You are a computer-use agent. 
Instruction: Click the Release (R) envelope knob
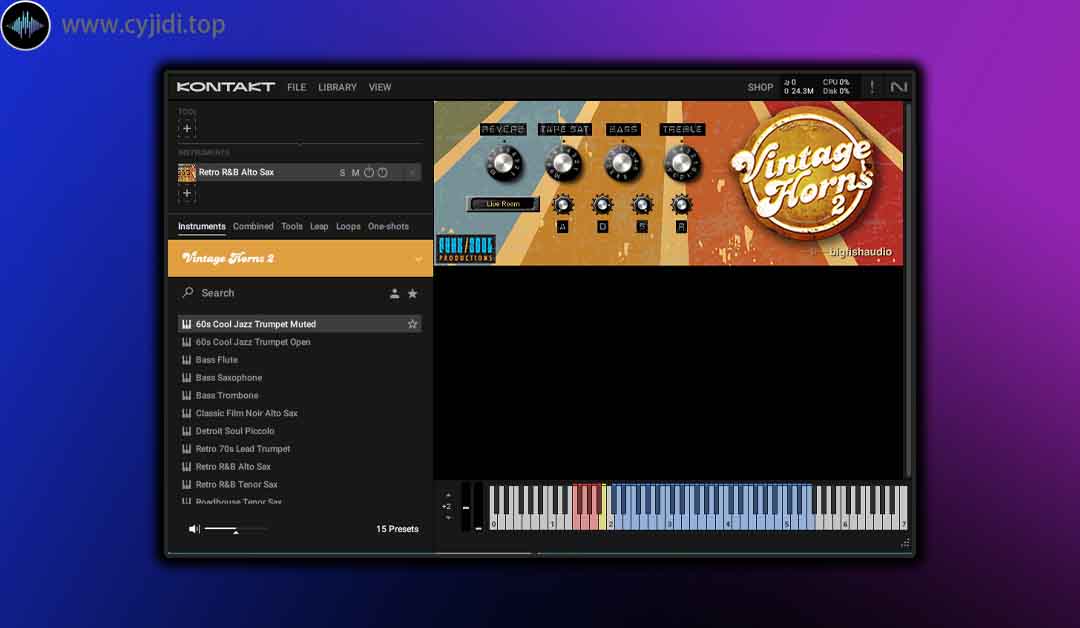(x=681, y=205)
